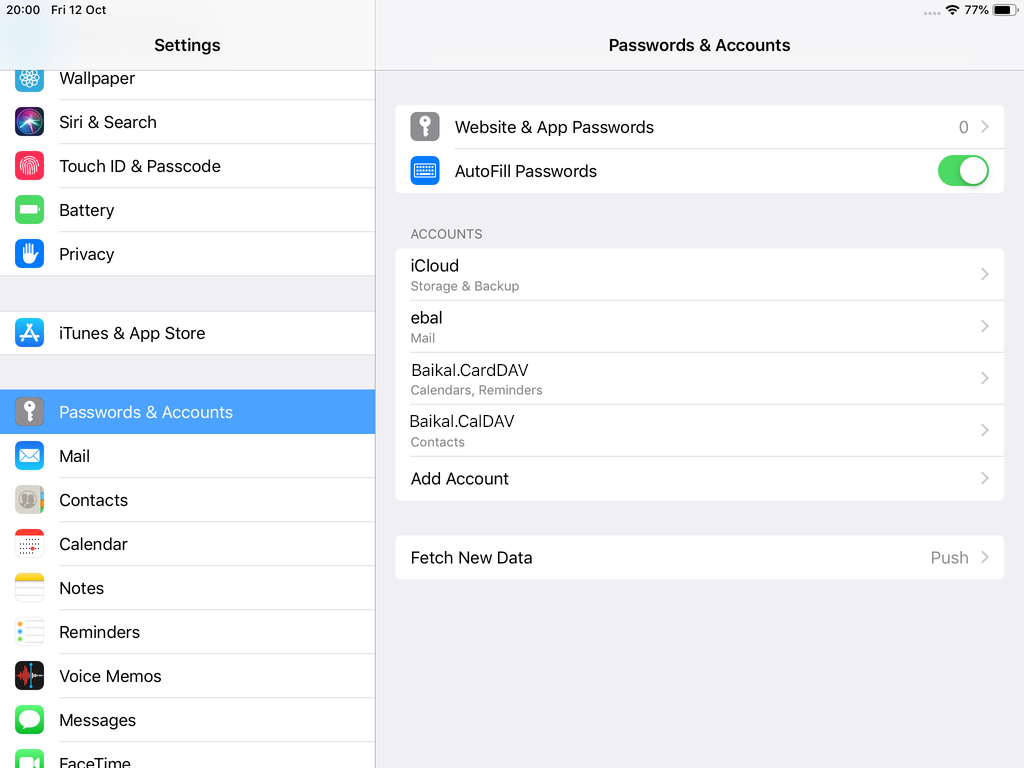Click the Battery icon in the sidebar

pyautogui.click(x=29, y=210)
